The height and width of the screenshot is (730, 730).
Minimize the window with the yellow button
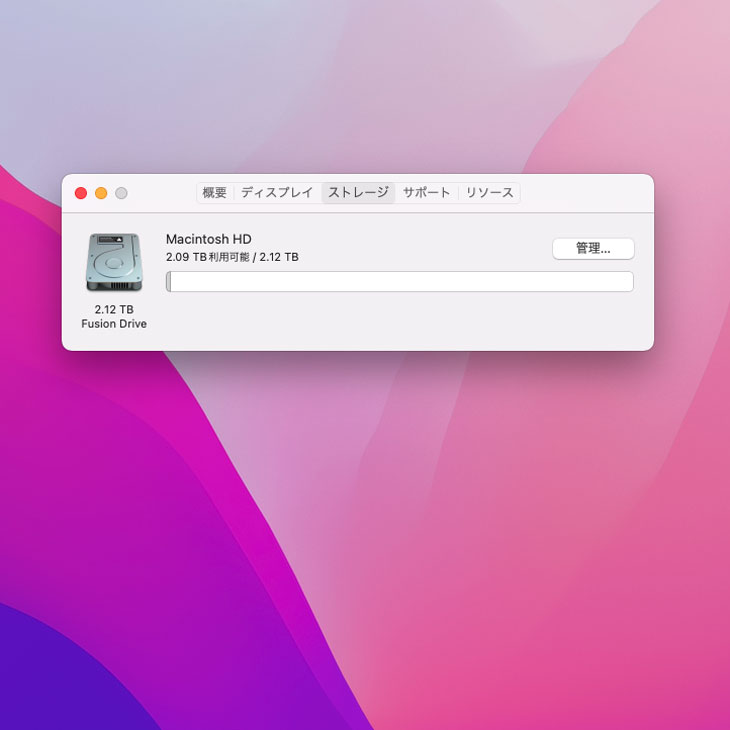click(101, 193)
